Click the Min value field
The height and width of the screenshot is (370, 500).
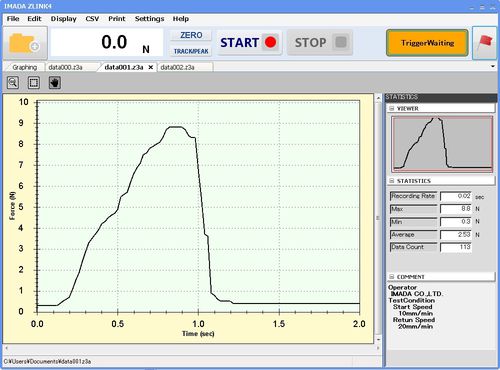click(x=456, y=222)
